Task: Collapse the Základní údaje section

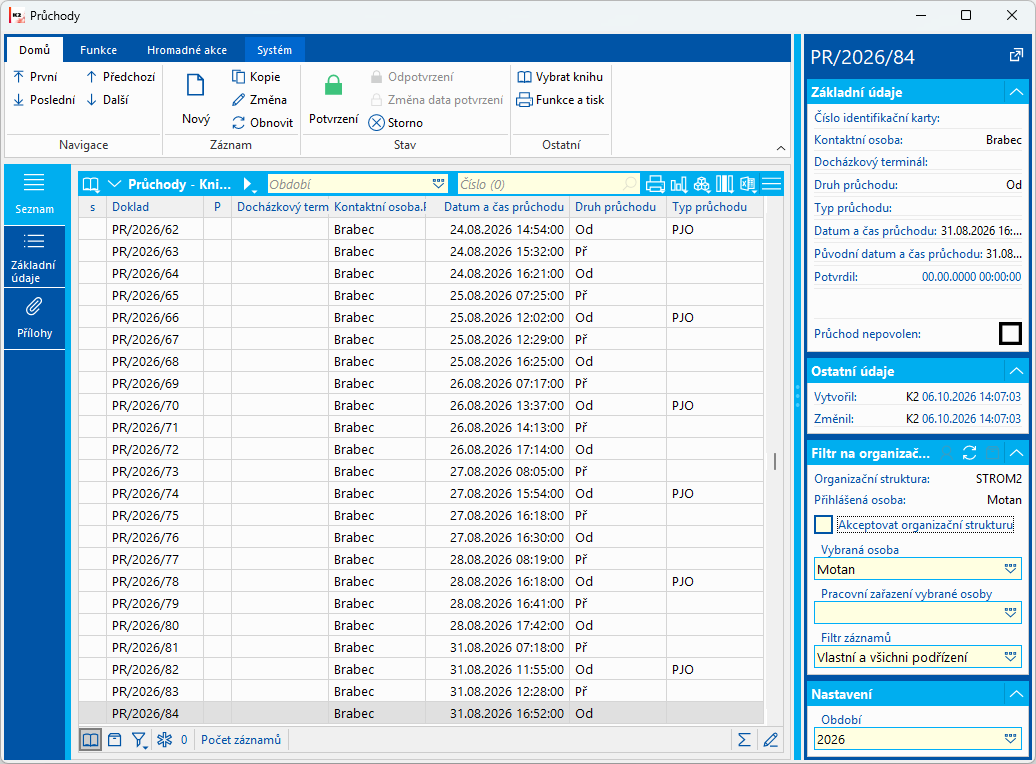Action: [x=1016, y=92]
